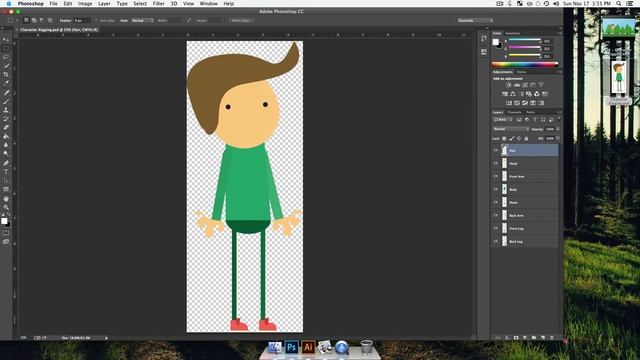Viewport: 640px width, 360px height.
Task: Click add layer mask icon
Action: click(516, 338)
